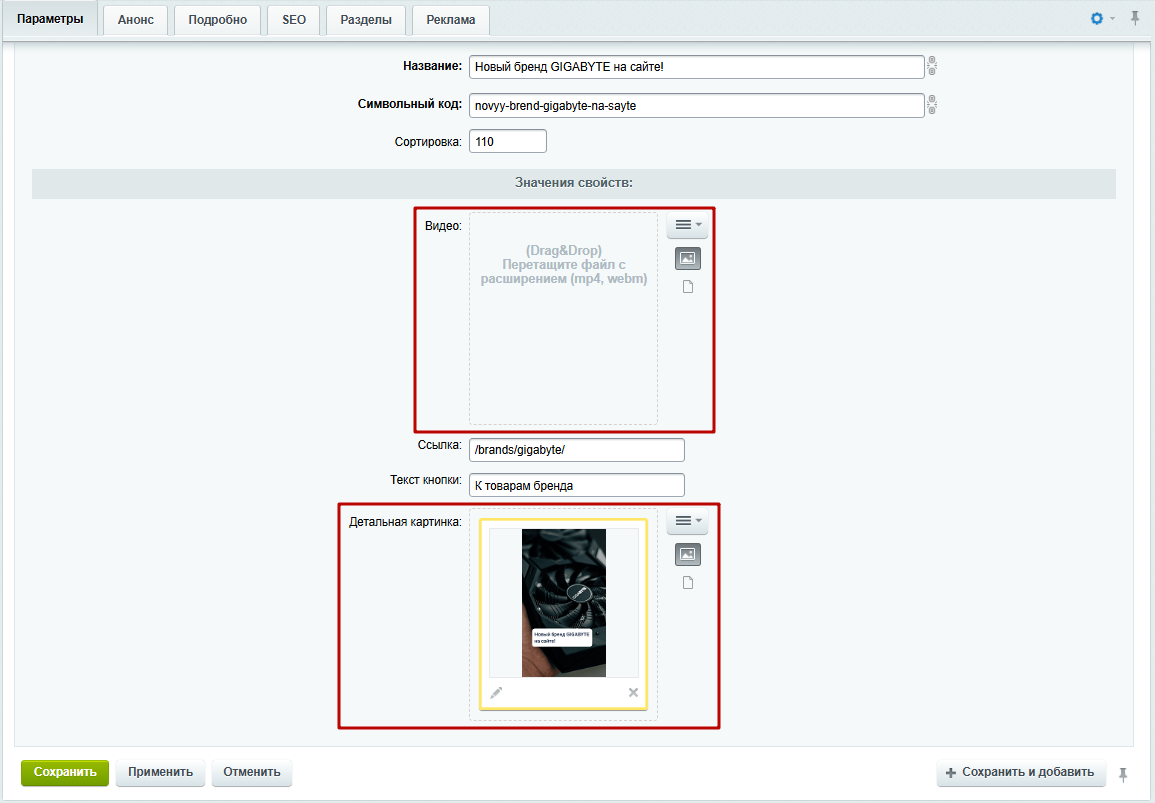1155x803 pixels.
Task: Click the Название: label
Action: (x=432, y=66)
